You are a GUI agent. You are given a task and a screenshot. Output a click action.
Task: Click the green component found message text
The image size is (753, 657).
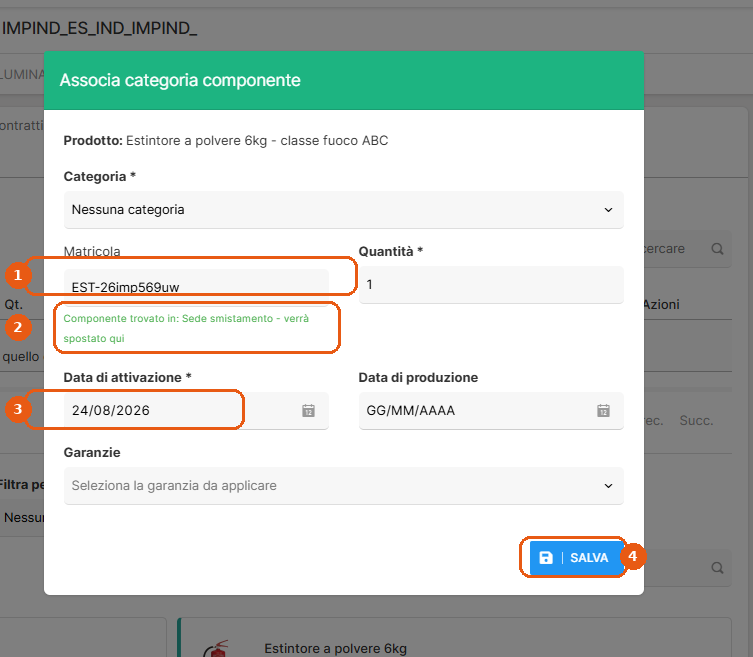(x=186, y=328)
